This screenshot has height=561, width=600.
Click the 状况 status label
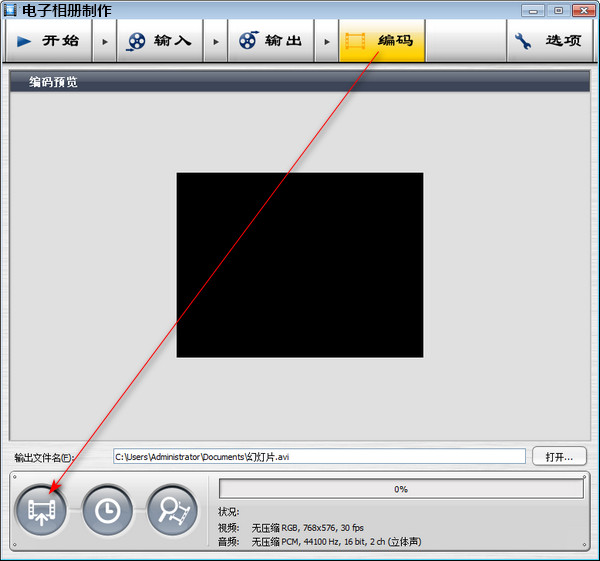point(228,512)
